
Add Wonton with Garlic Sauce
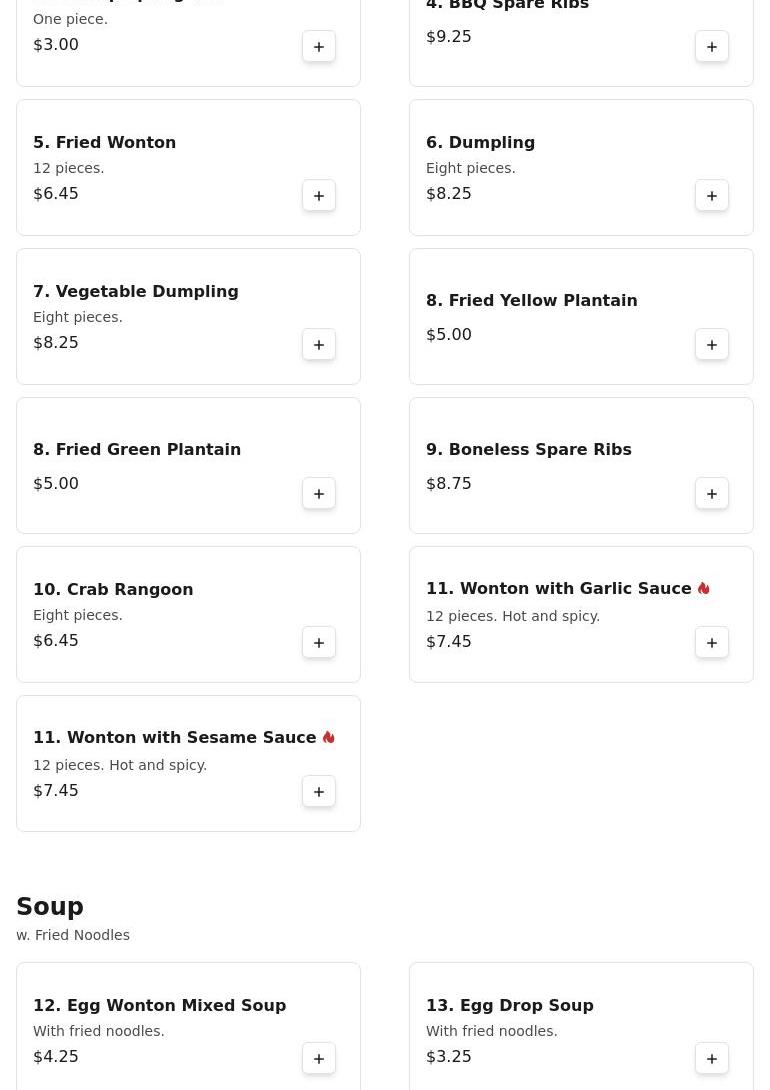712,642
